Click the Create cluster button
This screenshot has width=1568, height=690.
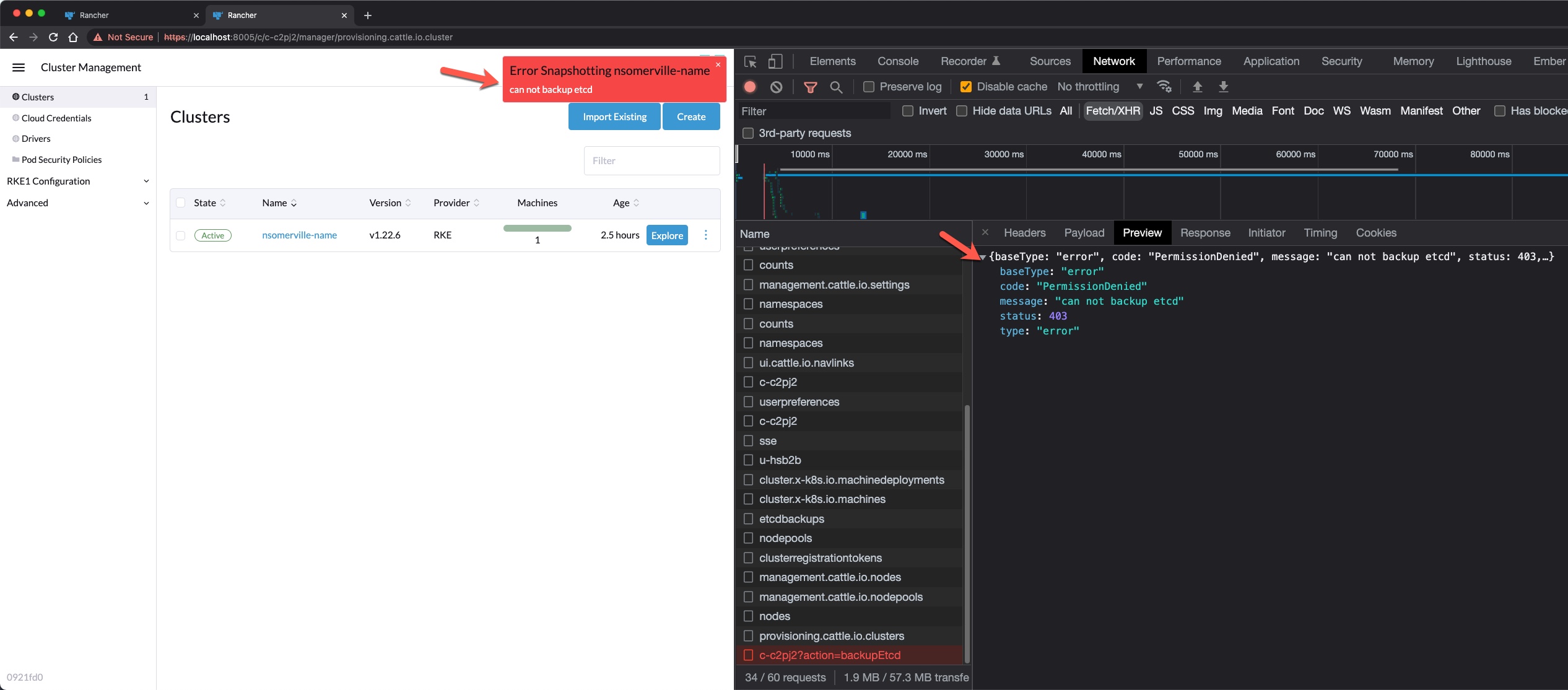click(x=691, y=117)
